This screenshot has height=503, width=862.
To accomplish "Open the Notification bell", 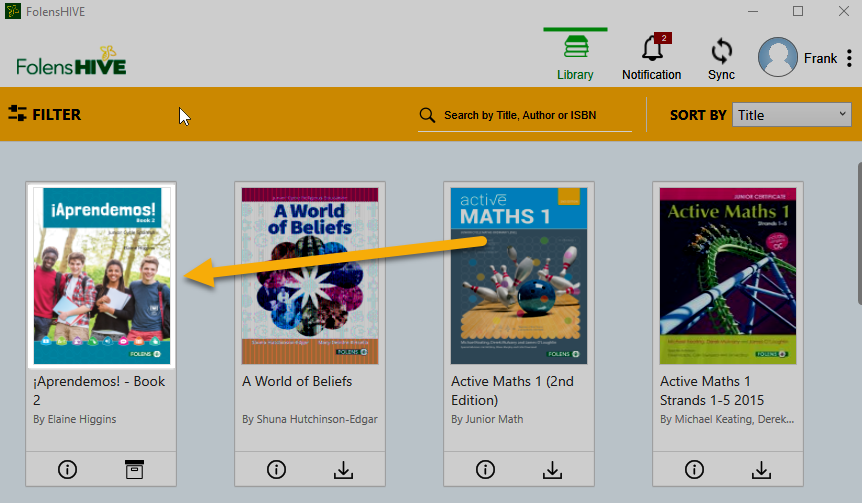I will pos(651,58).
